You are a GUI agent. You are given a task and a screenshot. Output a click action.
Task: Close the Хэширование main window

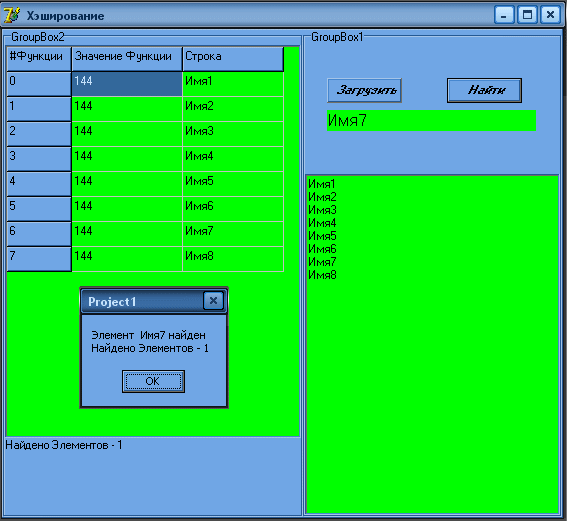(x=550, y=15)
